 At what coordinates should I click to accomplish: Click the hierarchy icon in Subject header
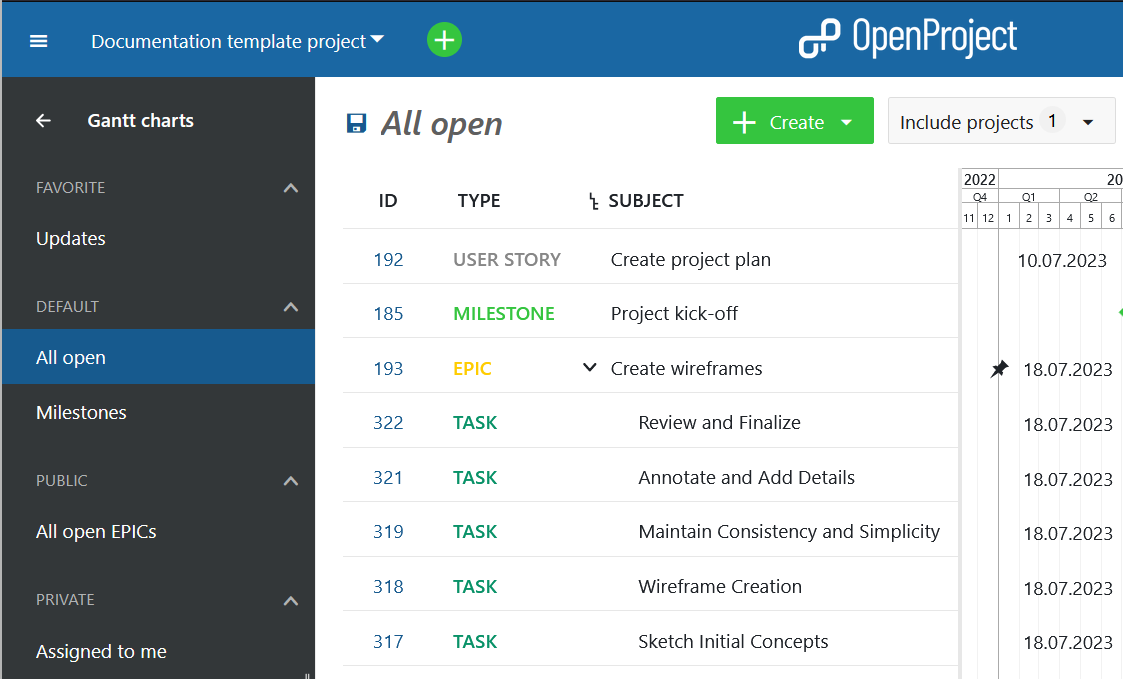pyautogui.click(x=594, y=202)
